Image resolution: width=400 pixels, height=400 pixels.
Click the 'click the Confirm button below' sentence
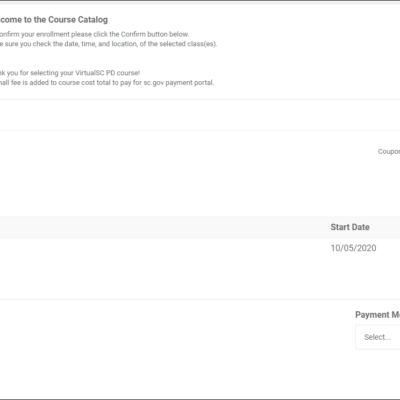(x=94, y=34)
